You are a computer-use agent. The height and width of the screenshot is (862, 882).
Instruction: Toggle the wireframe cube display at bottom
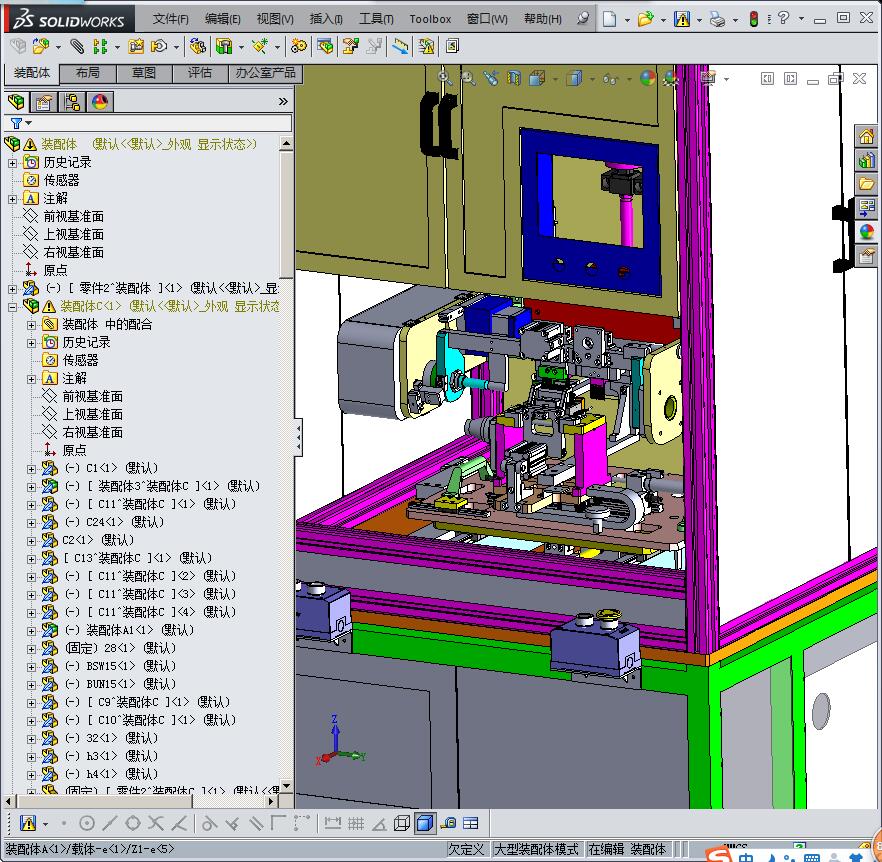click(x=402, y=823)
